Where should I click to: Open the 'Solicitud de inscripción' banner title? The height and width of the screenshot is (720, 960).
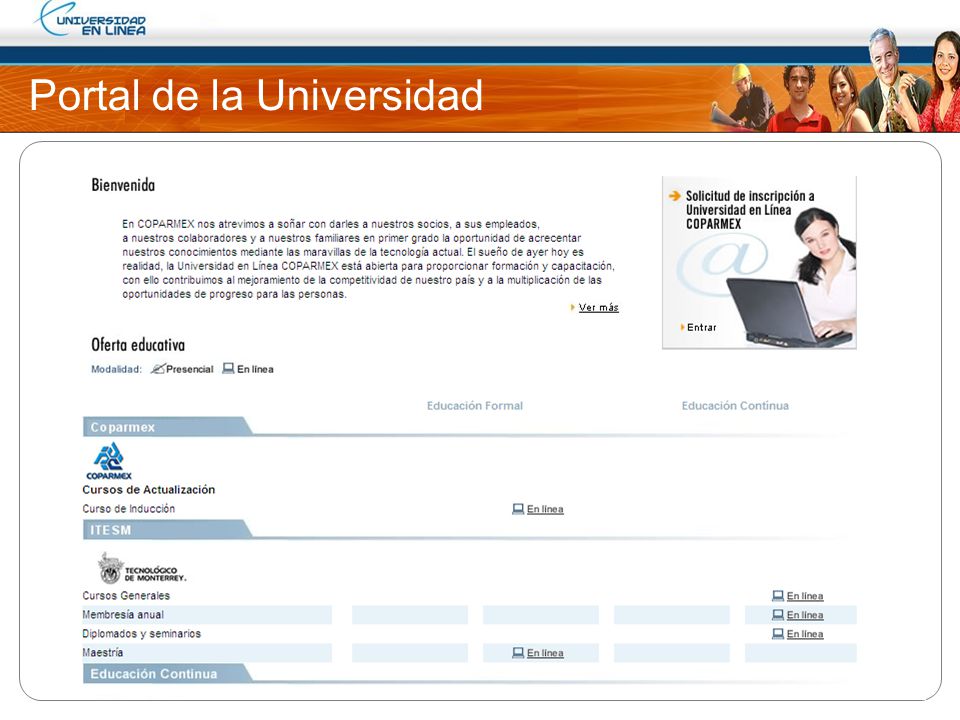(749, 210)
